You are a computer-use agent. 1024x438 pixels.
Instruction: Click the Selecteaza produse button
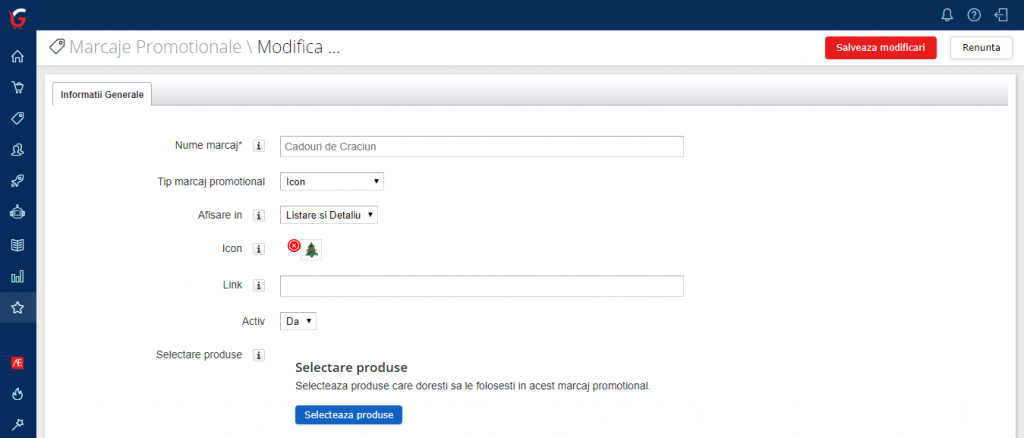coord(348,415)
